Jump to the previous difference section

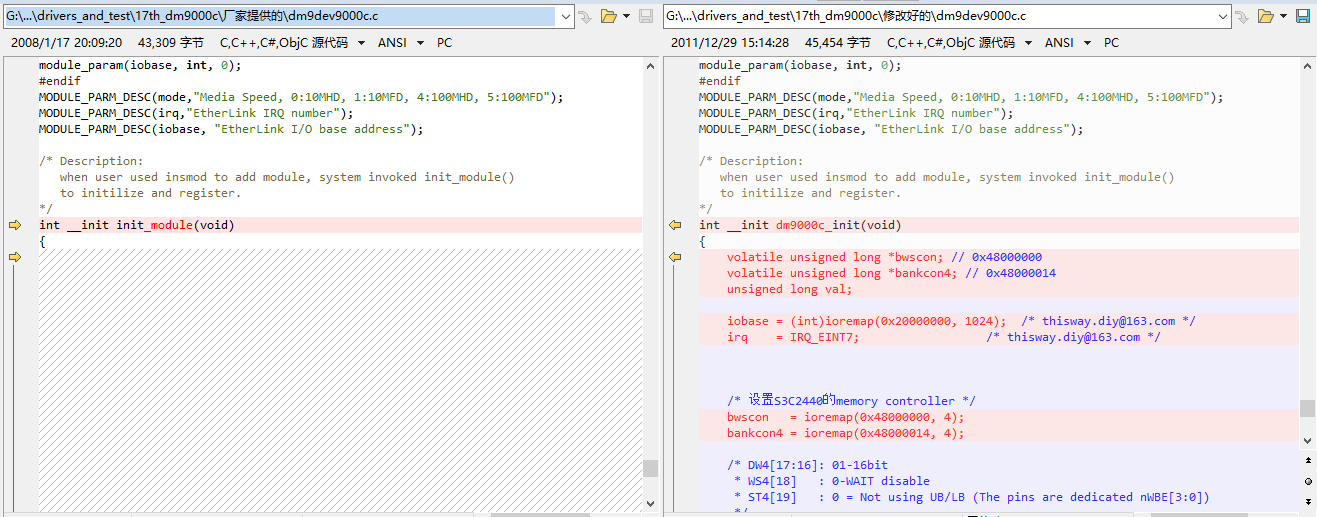tap(1308, 460)
